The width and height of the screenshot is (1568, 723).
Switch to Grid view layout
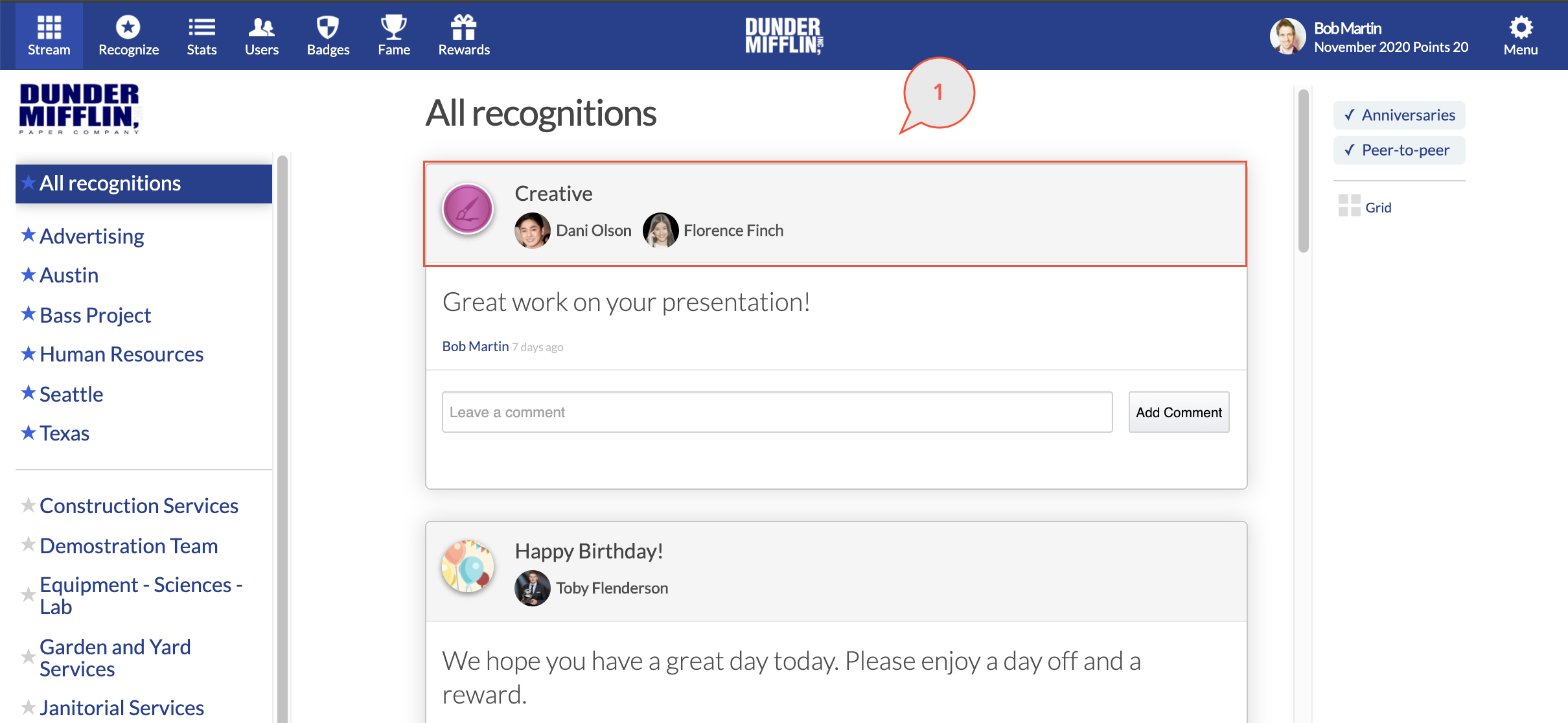click(1365, 207)
